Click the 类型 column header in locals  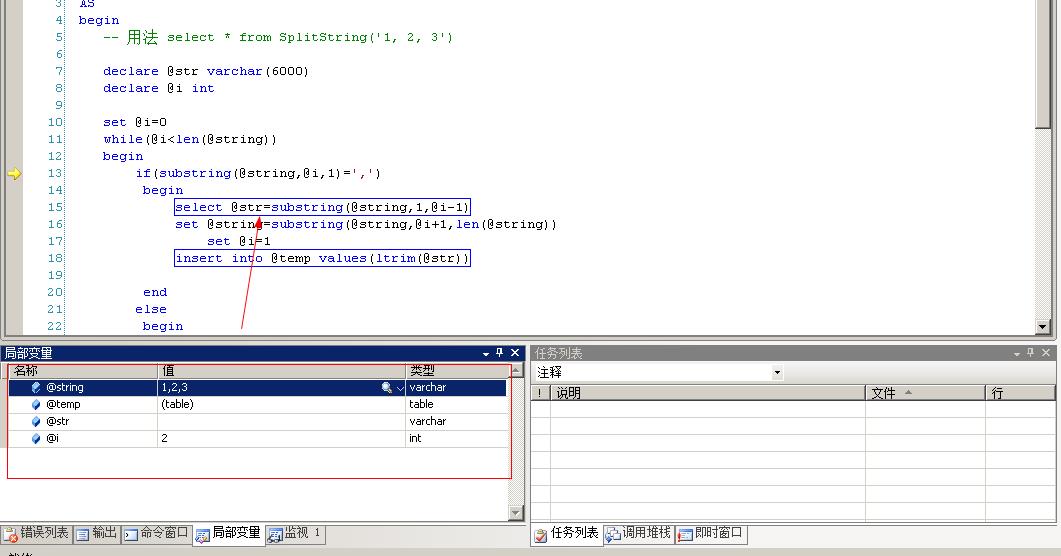pos(457,371)
